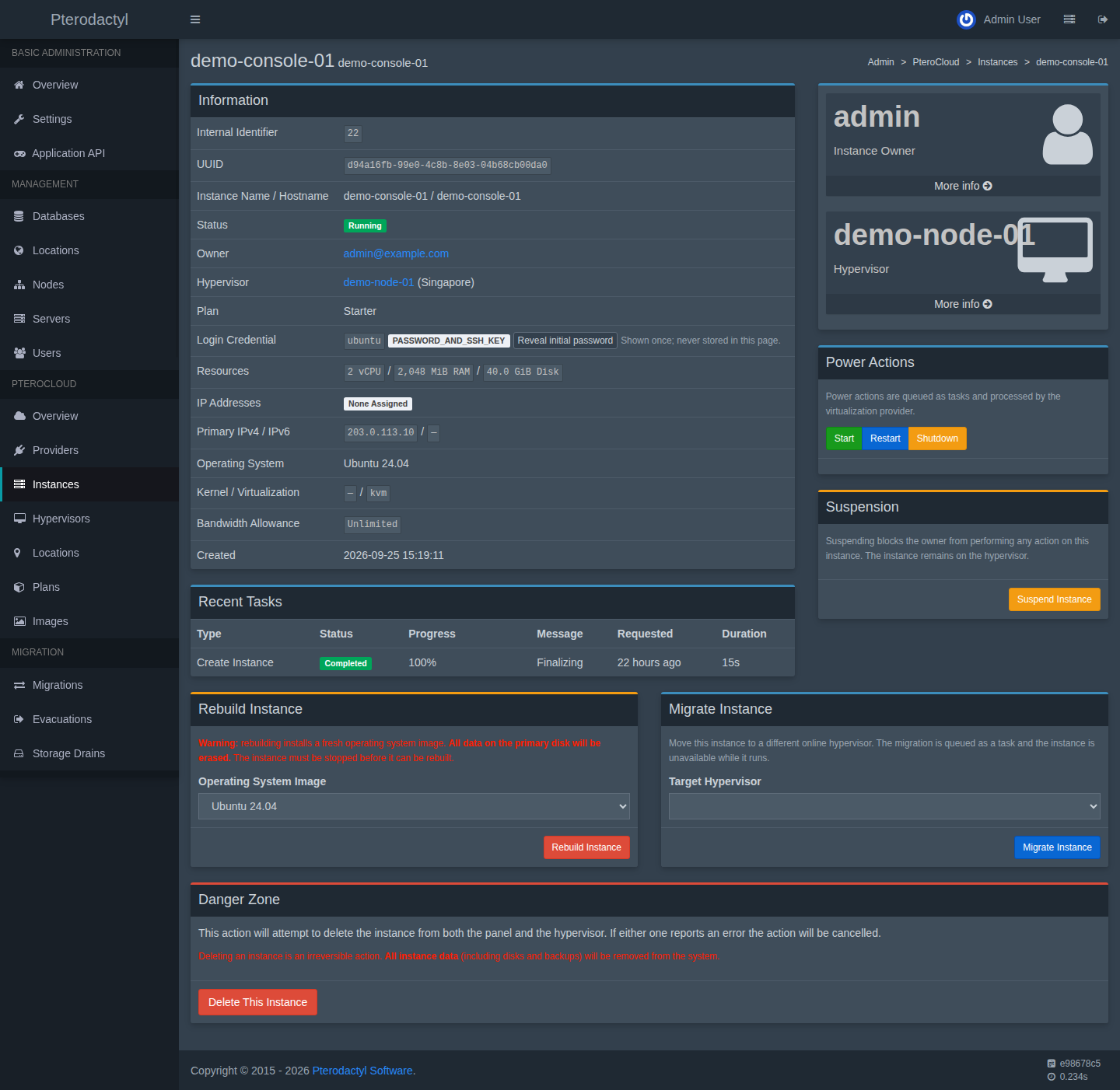The width and height of the screenshot is (1120, 1090).
Task: Click the 203.0.113.10 IPv4 address value
Action: [380, 432]
